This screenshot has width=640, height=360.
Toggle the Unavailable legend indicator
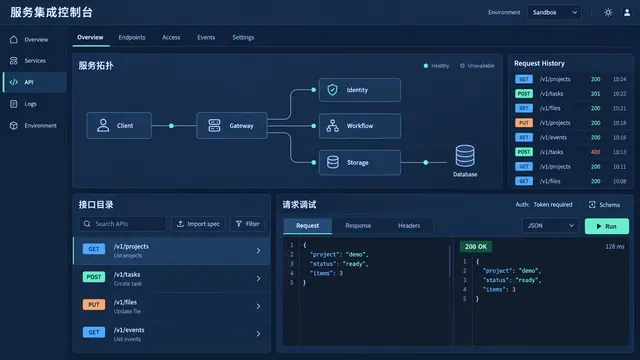pos(477,66)
